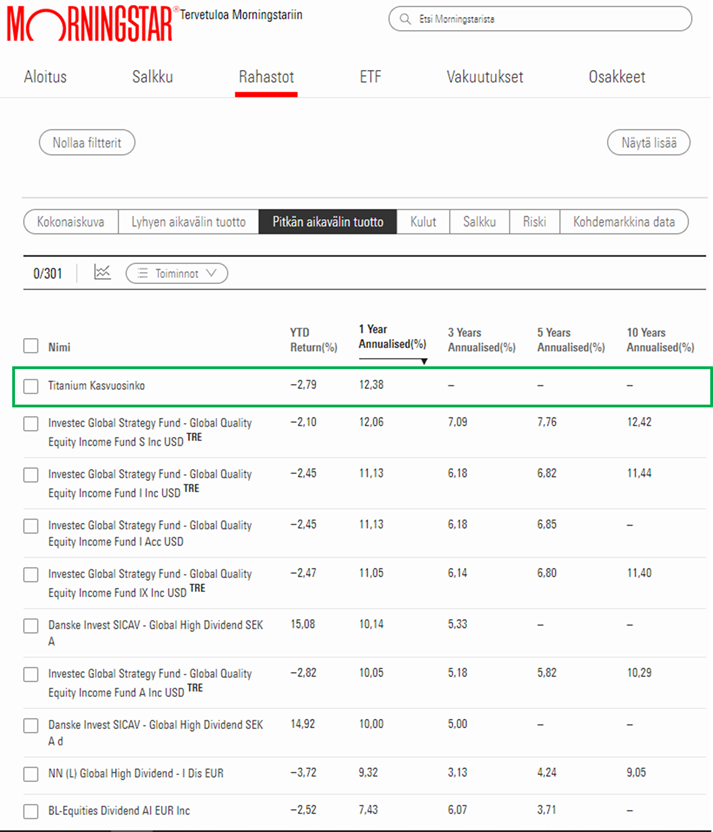Check the Investec Fund I Acc USD checkbox
The height and width of the screenshot is (832, 713).
[31, 526]
